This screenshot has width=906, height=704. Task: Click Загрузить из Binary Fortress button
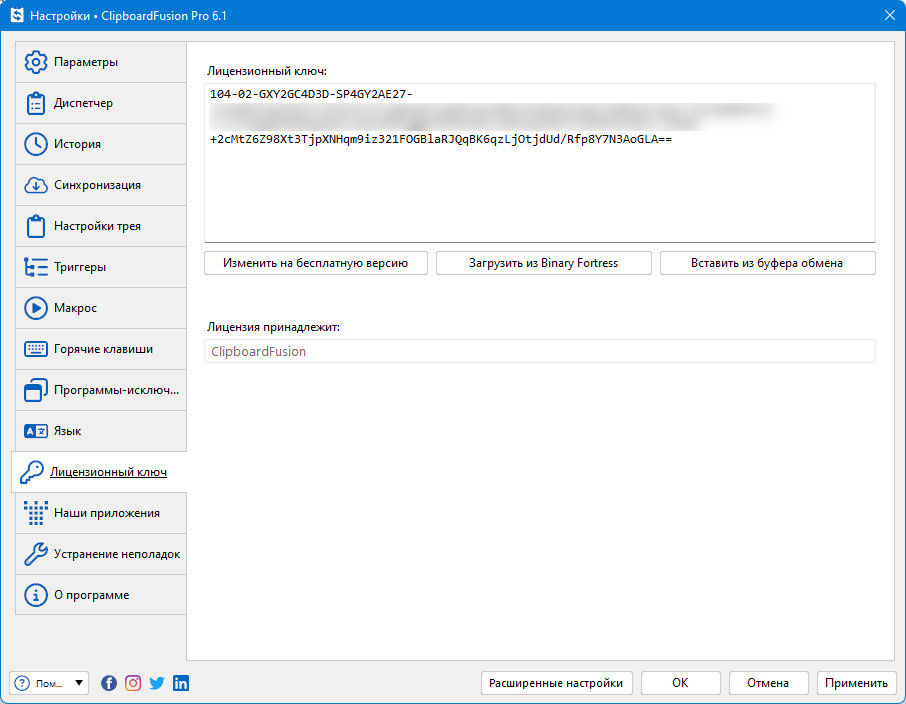click(544, 263)
